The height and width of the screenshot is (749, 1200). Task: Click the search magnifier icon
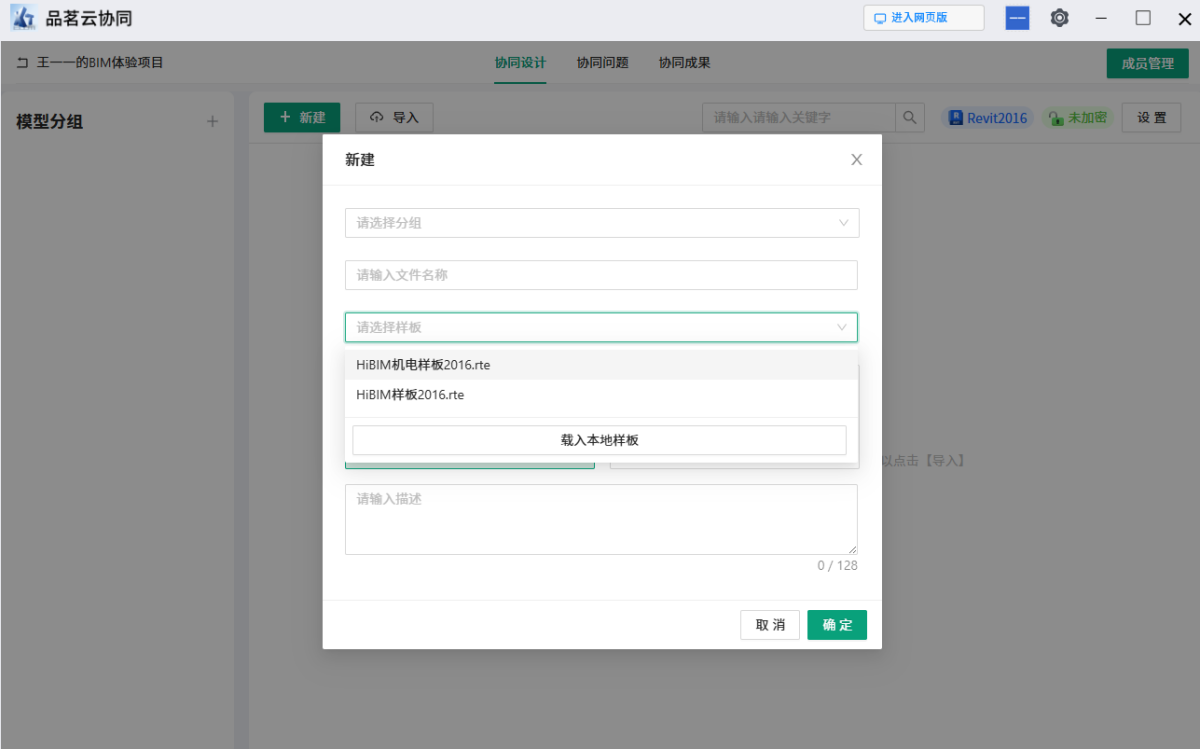tap(909, 118)
